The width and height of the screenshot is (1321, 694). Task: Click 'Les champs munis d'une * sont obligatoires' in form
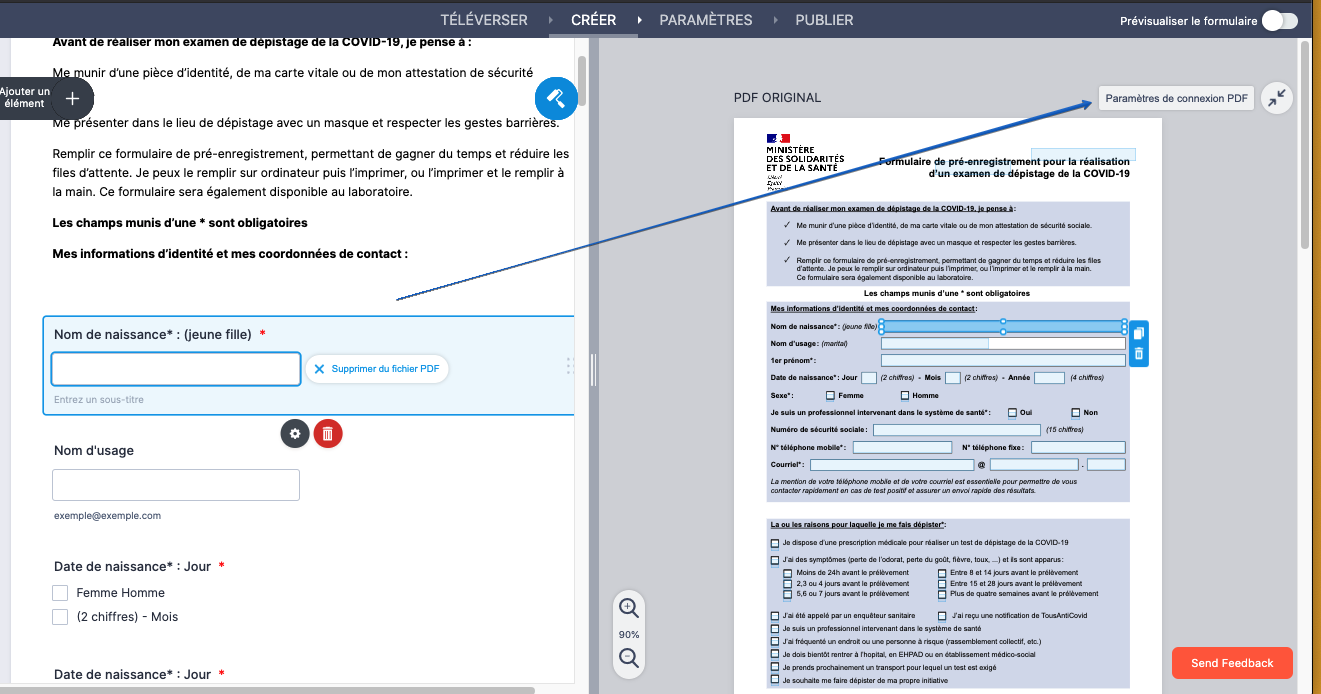click(x=180, y=222)
